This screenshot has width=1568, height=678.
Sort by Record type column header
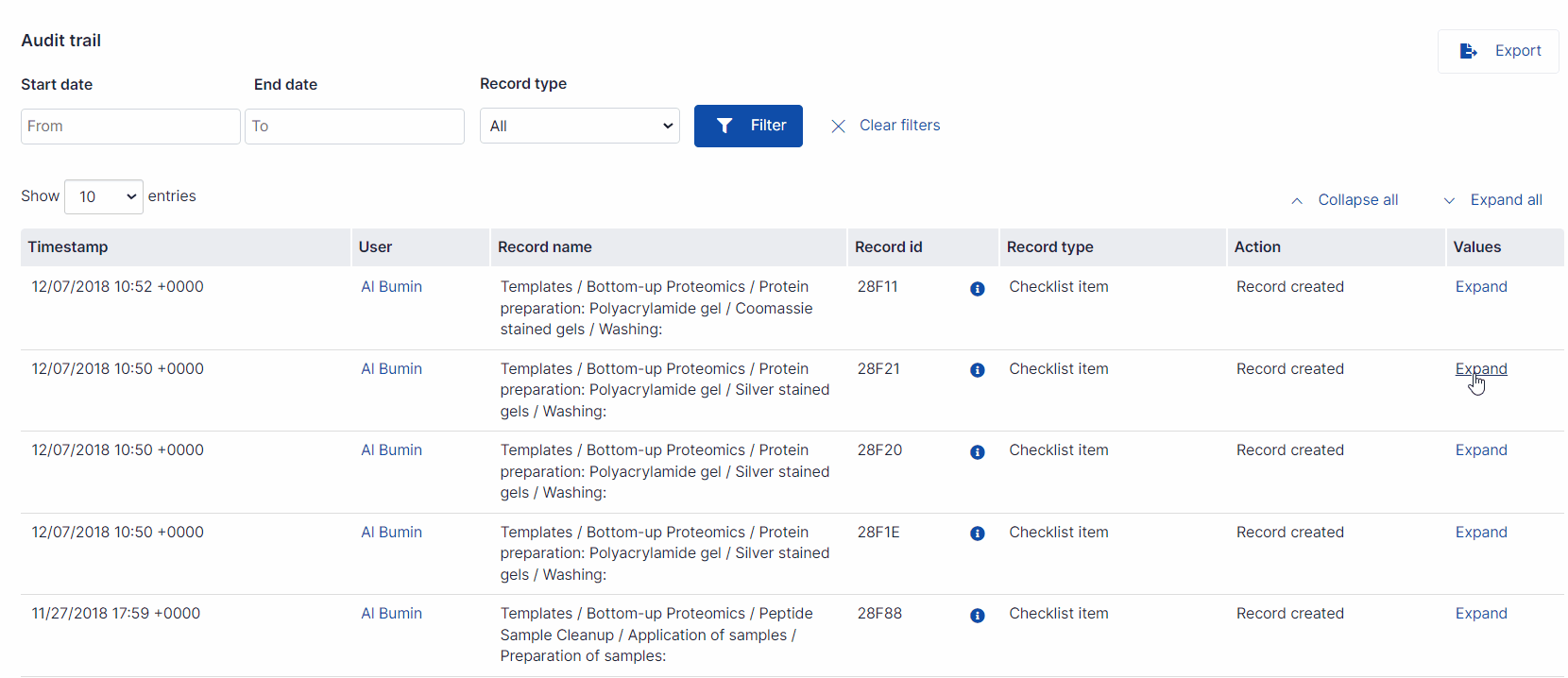tap(1049, 247)
